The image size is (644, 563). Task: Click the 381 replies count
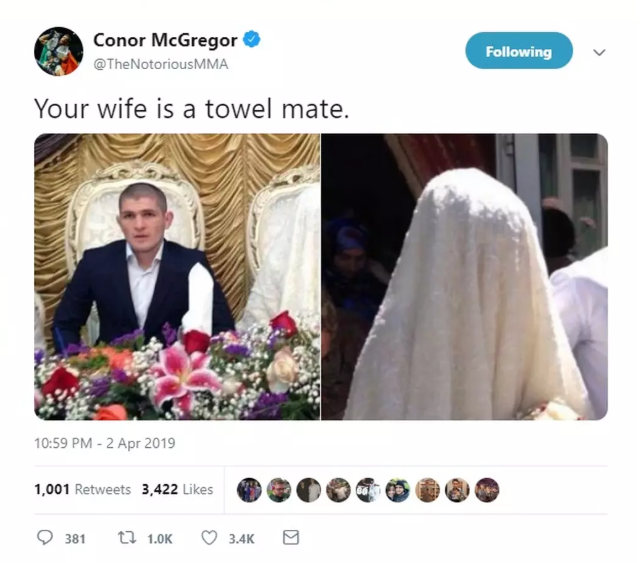coord(75,539)
